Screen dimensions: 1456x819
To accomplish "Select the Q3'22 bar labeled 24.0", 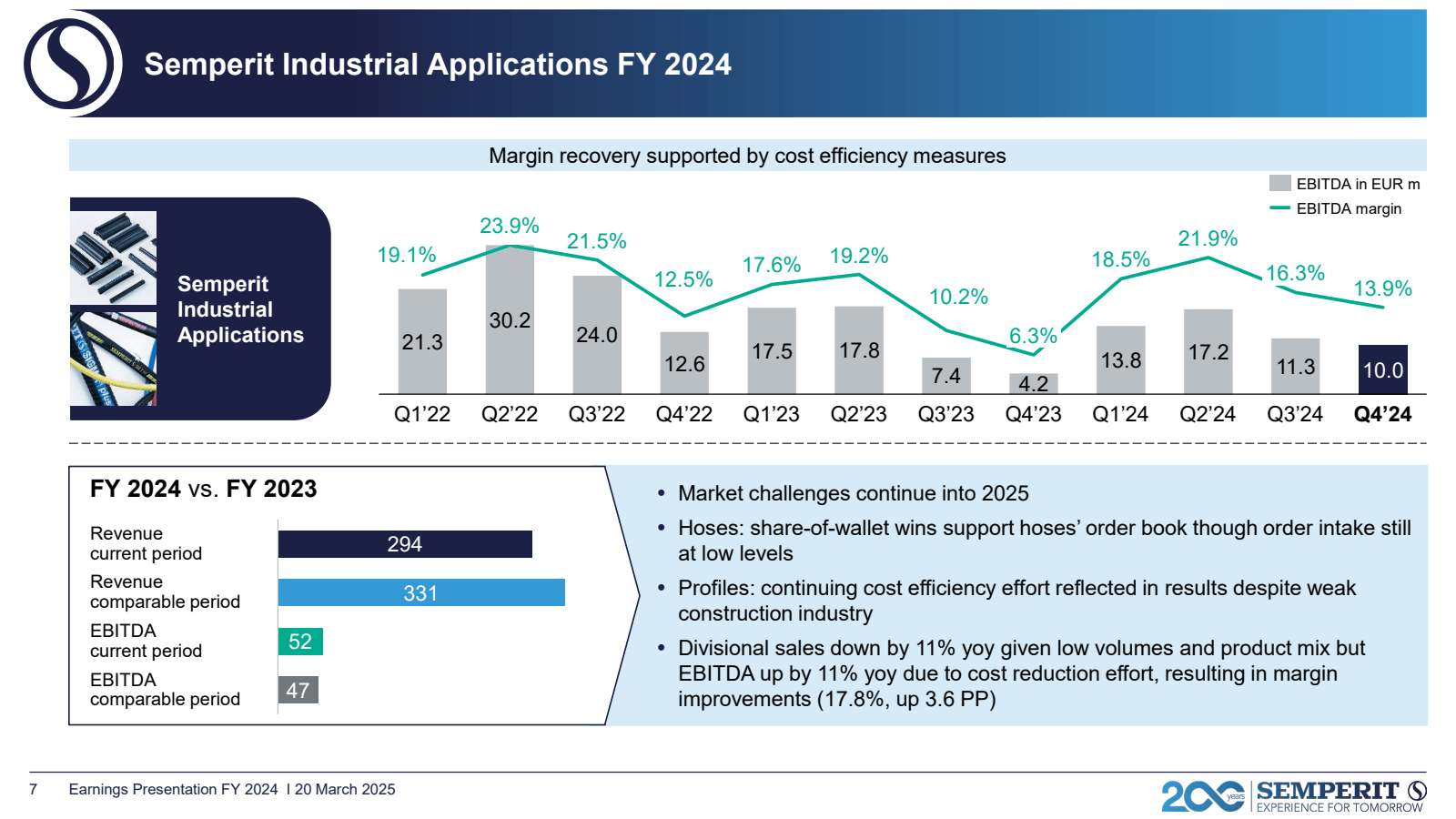I will tap(597, 335).
